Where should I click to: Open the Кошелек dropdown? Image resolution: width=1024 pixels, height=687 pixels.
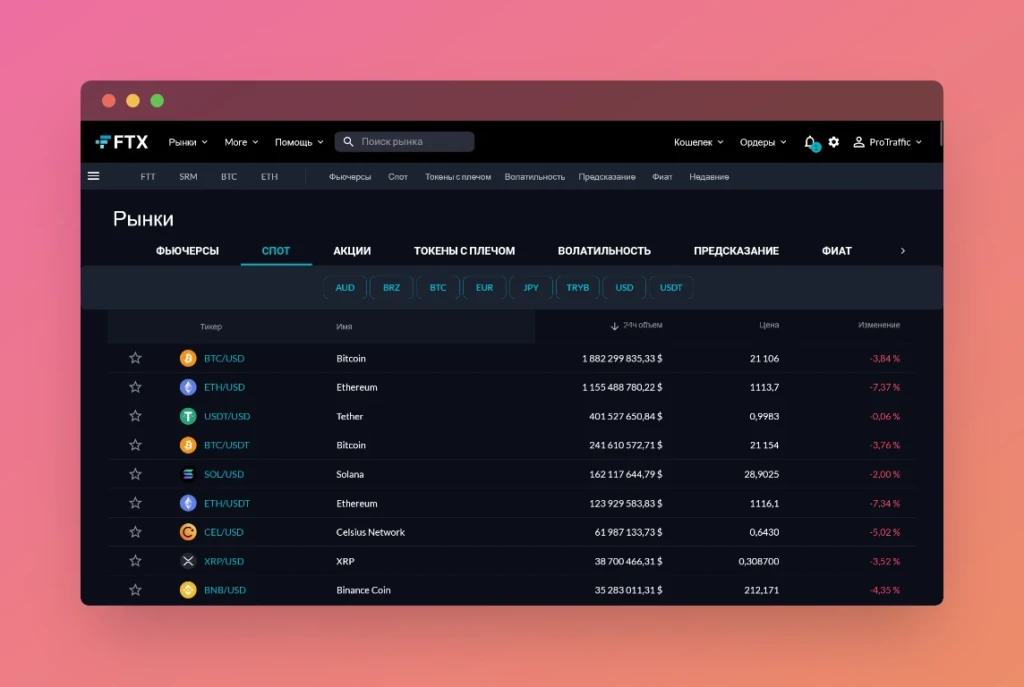(x=698, y=142)
